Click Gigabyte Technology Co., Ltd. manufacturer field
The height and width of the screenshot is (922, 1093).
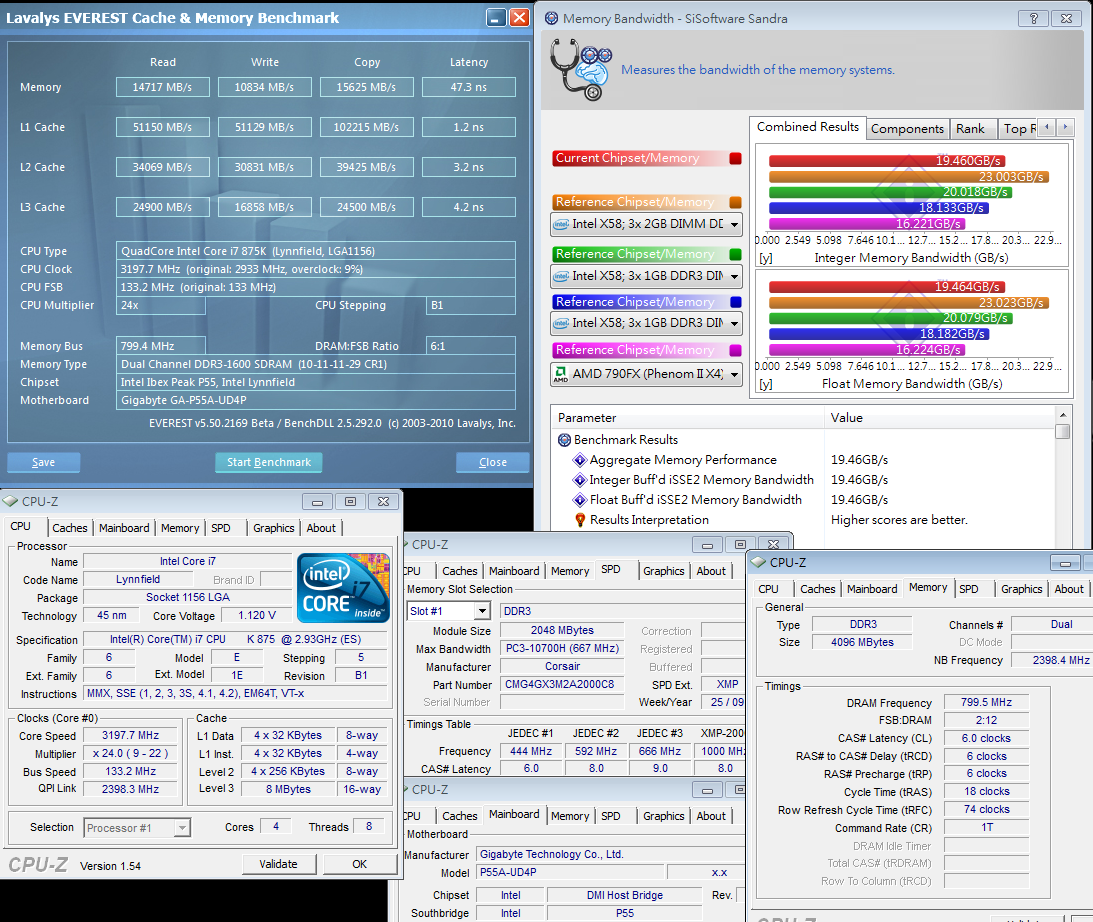click(x=611, y=854)
